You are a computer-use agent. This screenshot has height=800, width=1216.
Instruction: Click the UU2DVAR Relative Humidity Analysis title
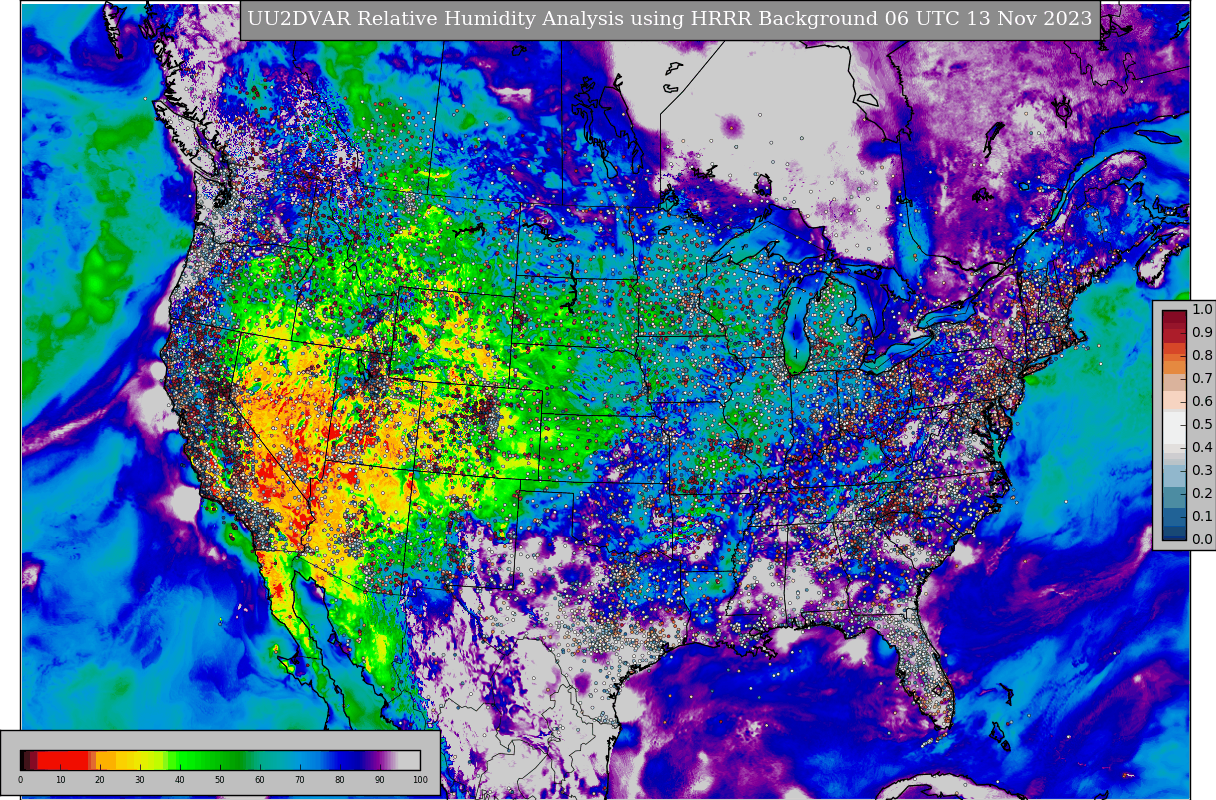670,19
